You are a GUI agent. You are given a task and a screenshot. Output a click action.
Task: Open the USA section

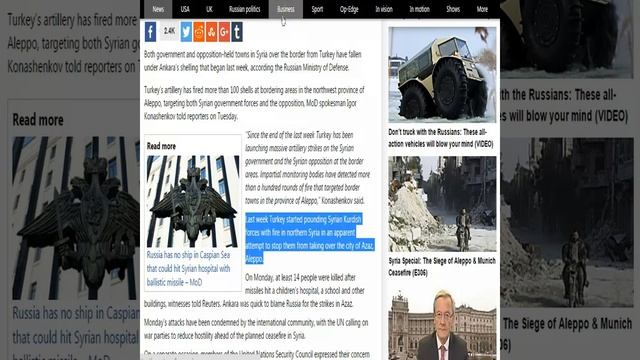185,9
